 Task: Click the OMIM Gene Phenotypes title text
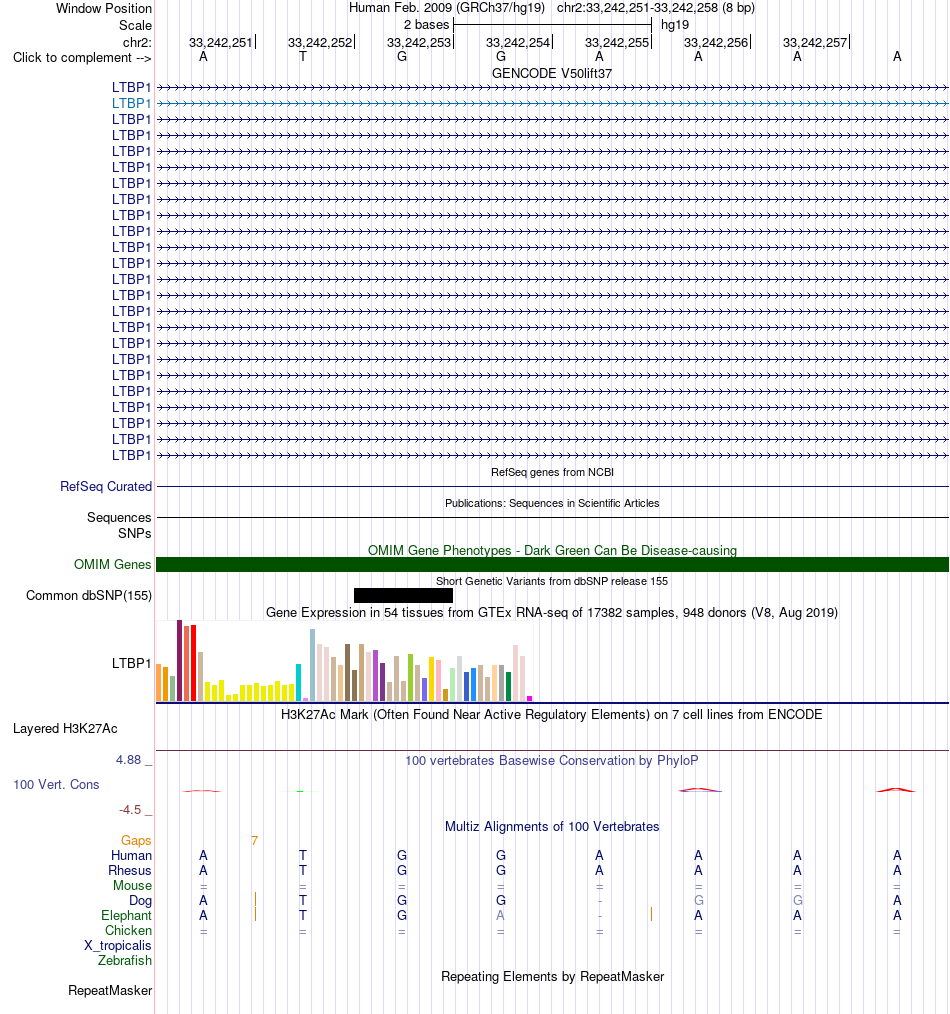pyautogui.click(x=552, y=550)
